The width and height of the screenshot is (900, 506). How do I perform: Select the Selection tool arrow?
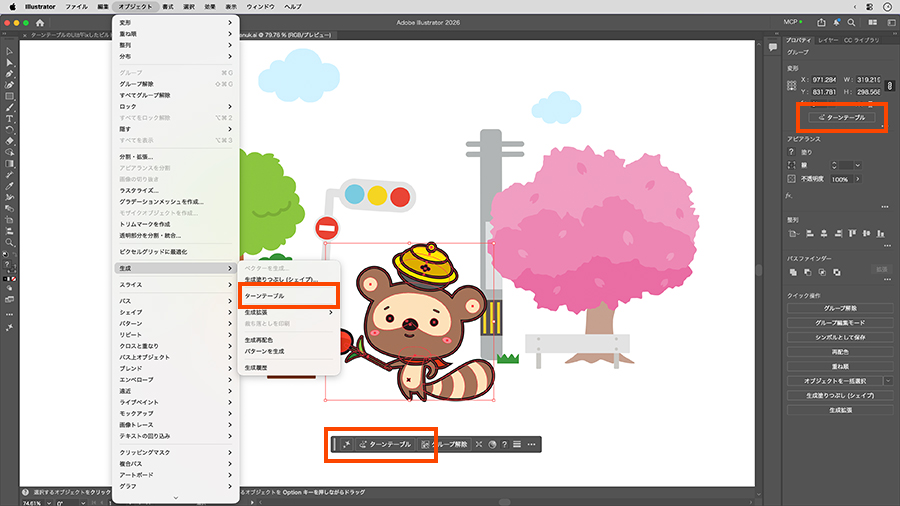9,52
